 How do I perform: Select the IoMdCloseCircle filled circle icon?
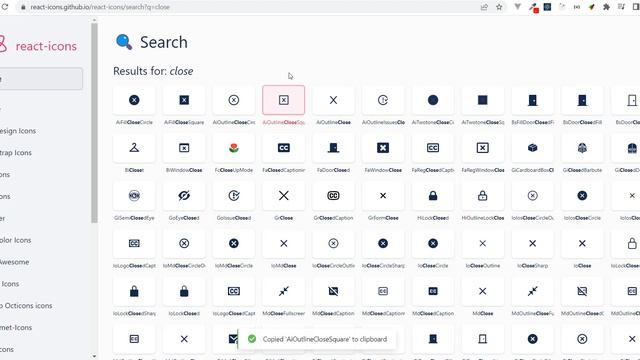234,243
